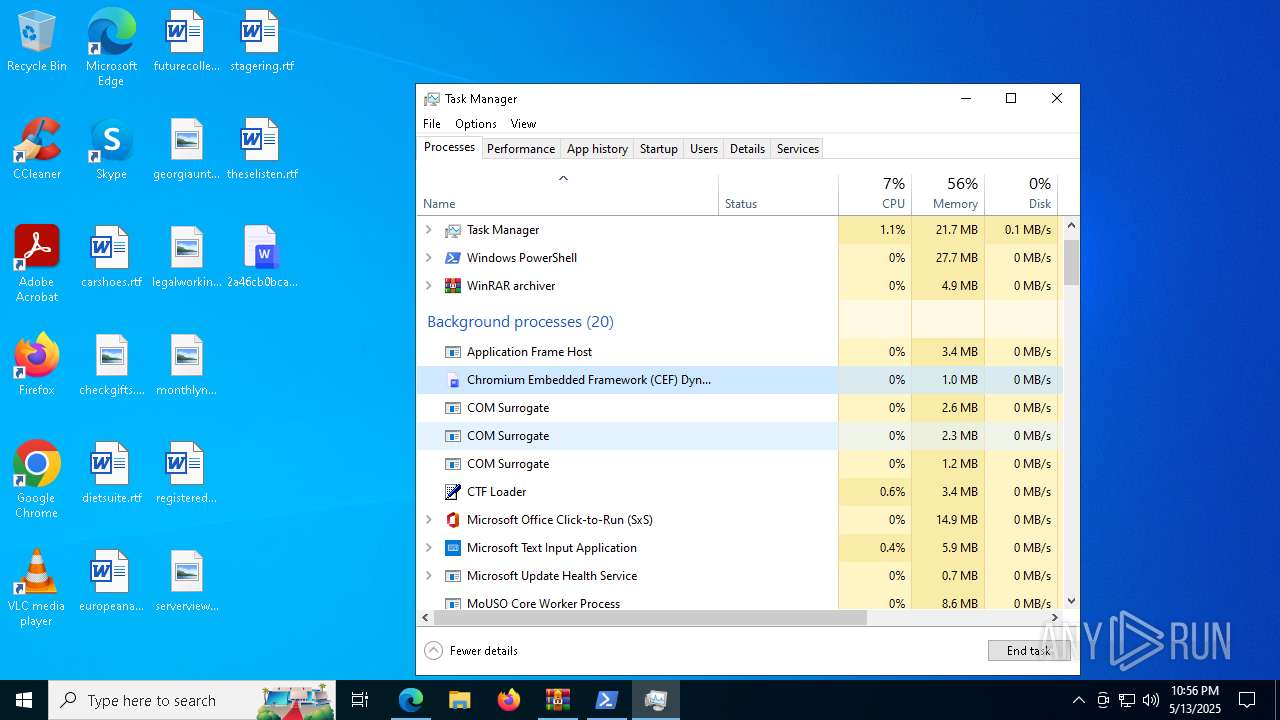Show hidden icons in system tray

[x=1078, y=700]
